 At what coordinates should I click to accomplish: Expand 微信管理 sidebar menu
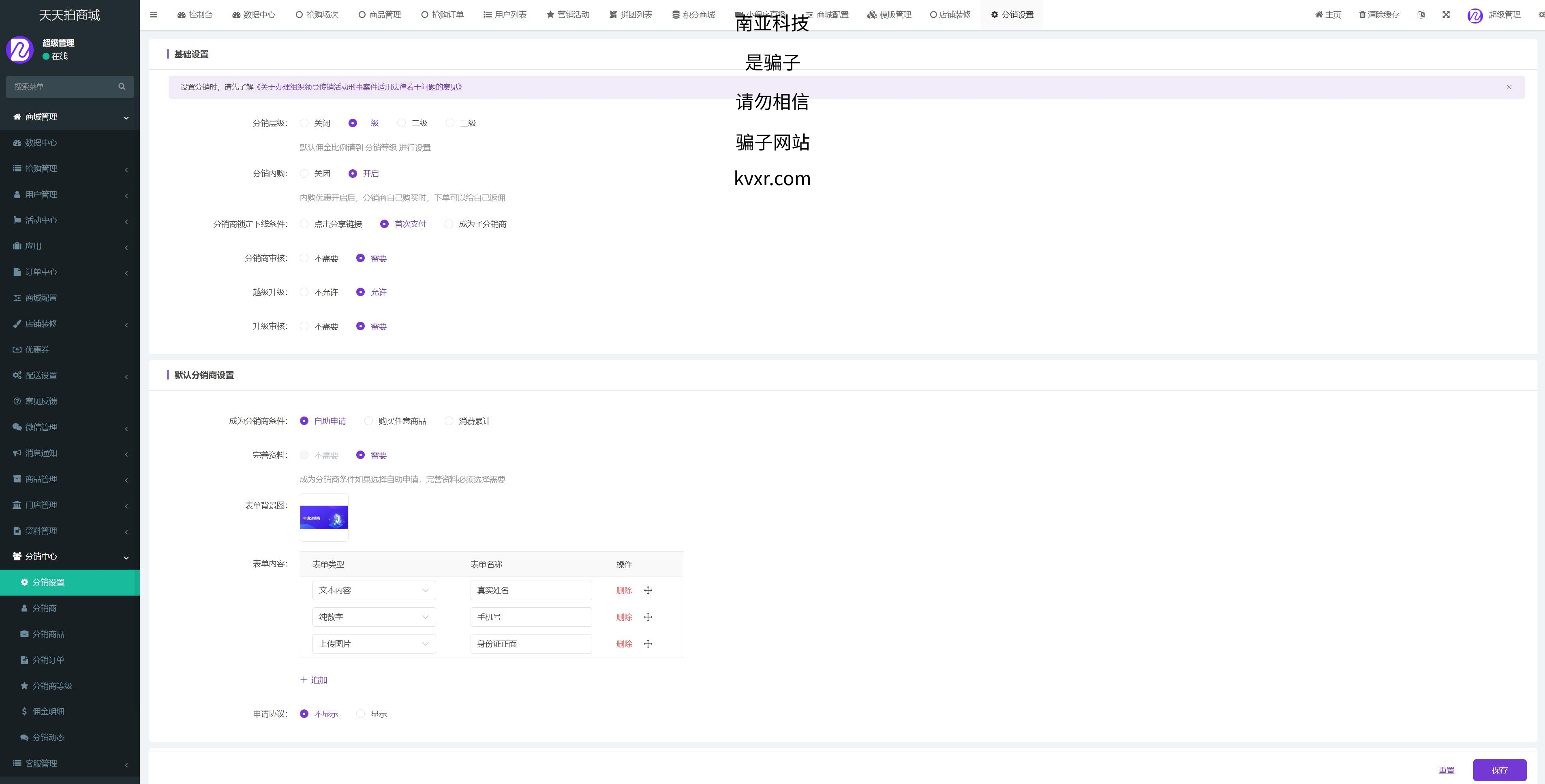(70, 427)
